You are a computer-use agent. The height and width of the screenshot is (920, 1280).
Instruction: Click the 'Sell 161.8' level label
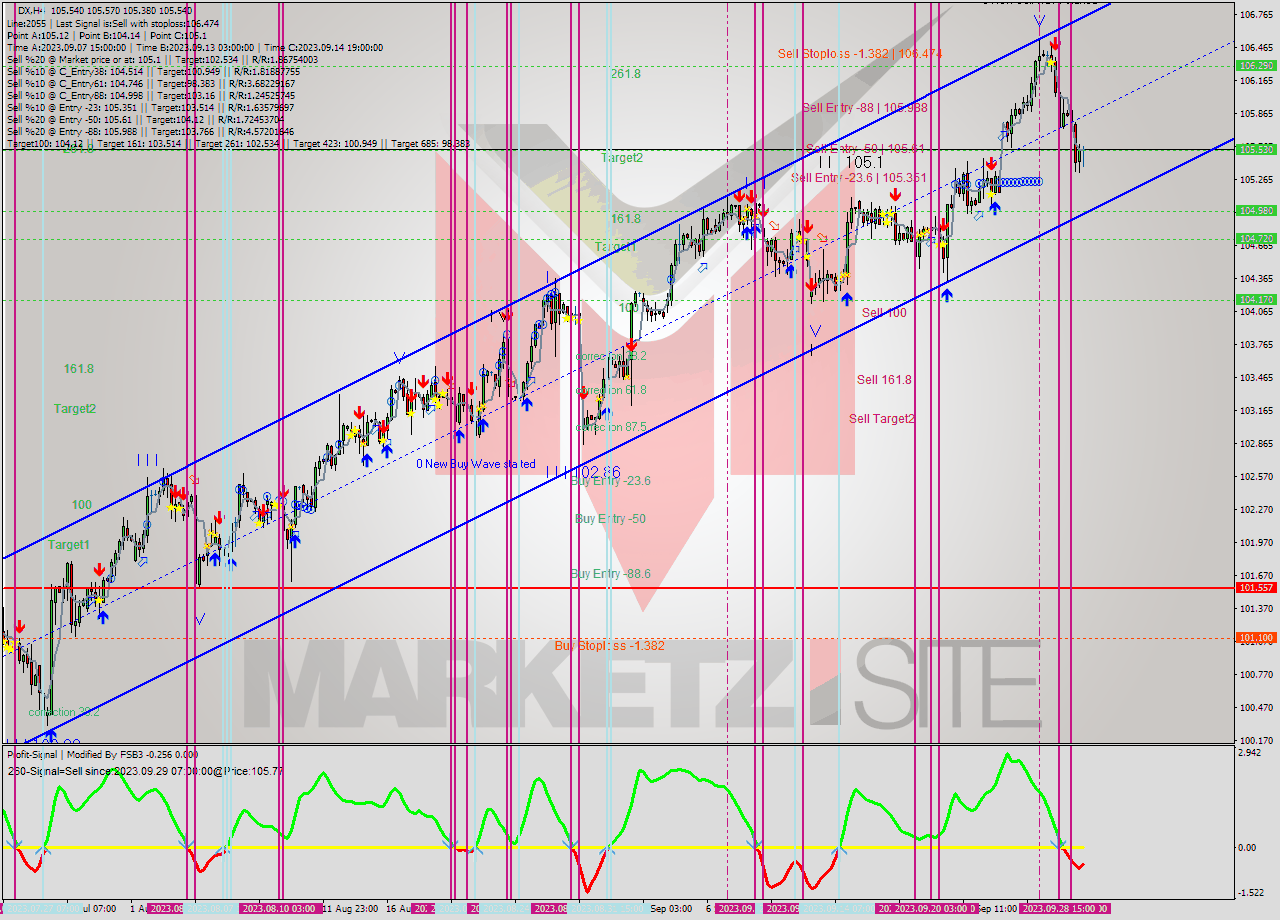pos(884,380)
